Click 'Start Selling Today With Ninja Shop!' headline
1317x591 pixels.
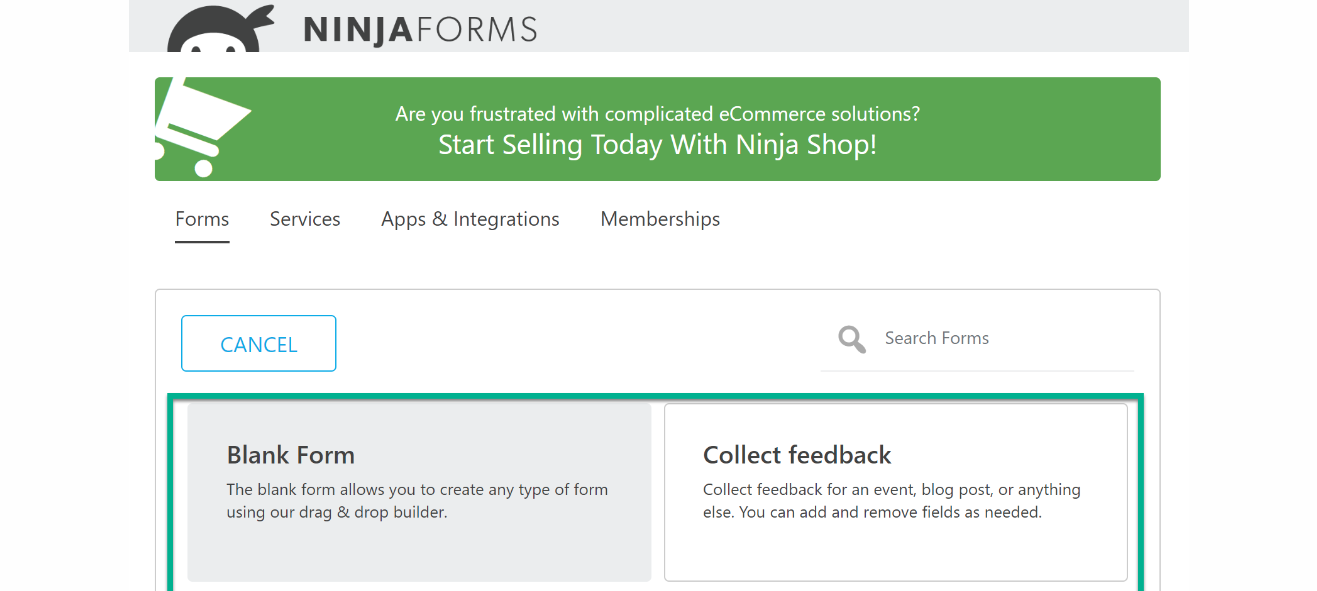pos(657,145)
